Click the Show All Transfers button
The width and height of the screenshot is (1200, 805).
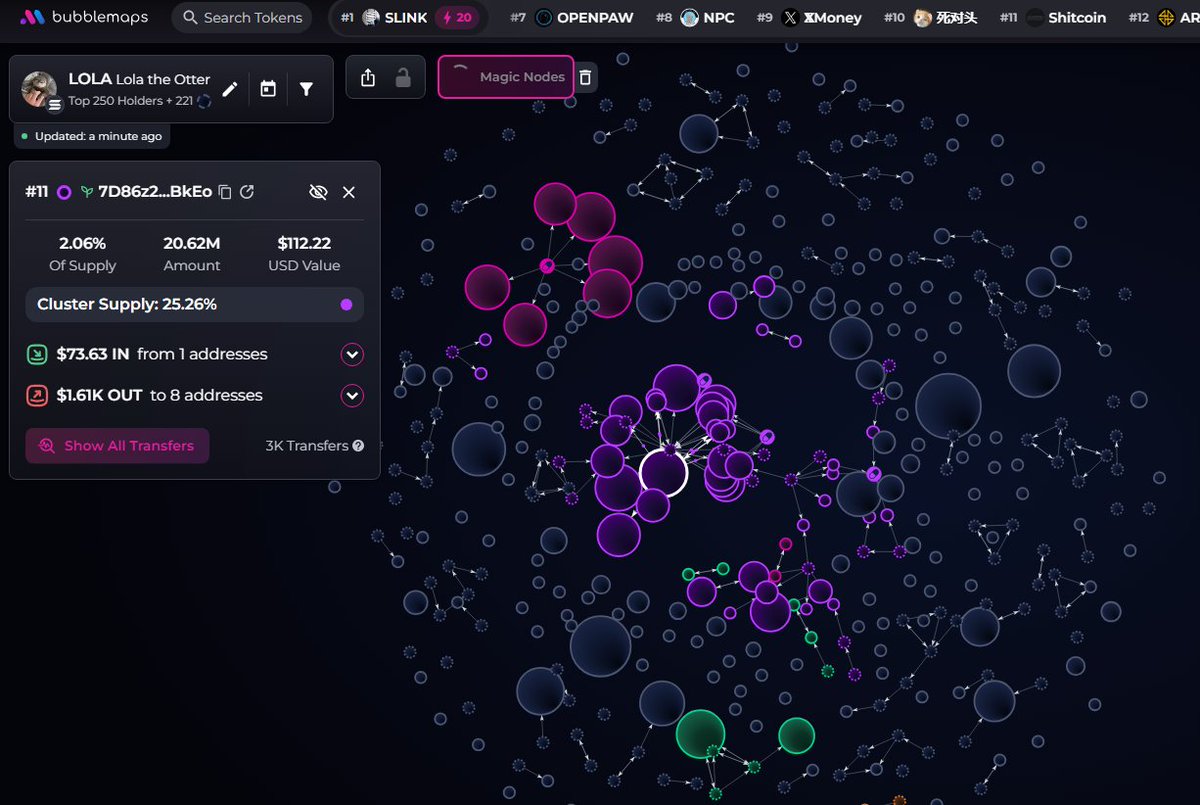point(117,446)
